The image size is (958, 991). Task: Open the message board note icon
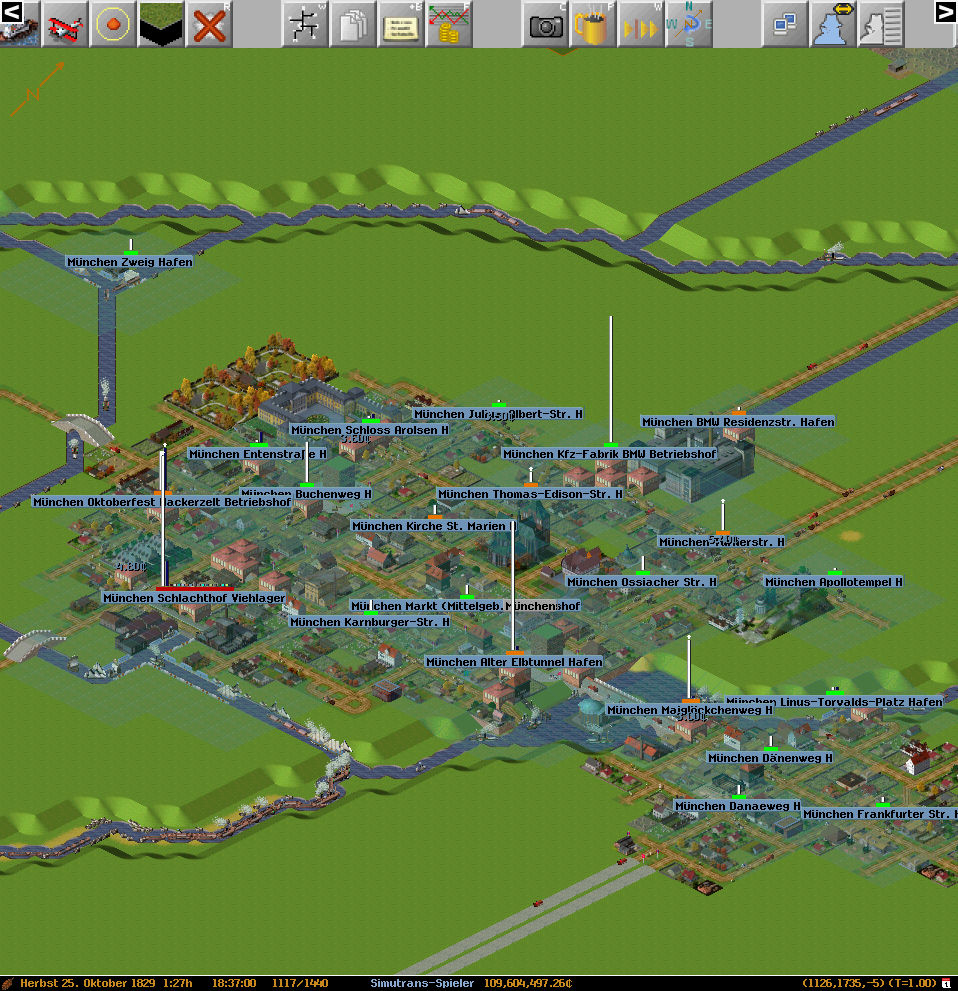click(x=401, y=25)
